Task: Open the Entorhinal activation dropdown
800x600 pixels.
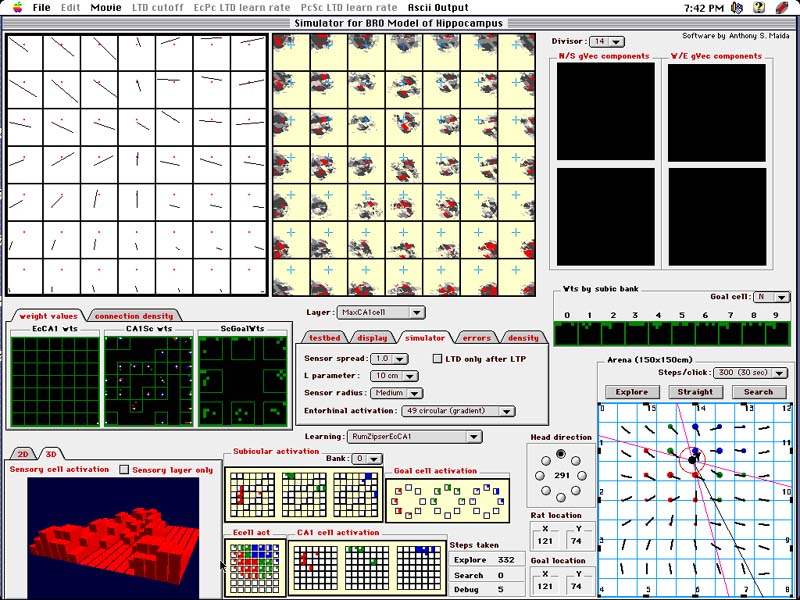Action: pyautogui.click(x=460, y=411)
